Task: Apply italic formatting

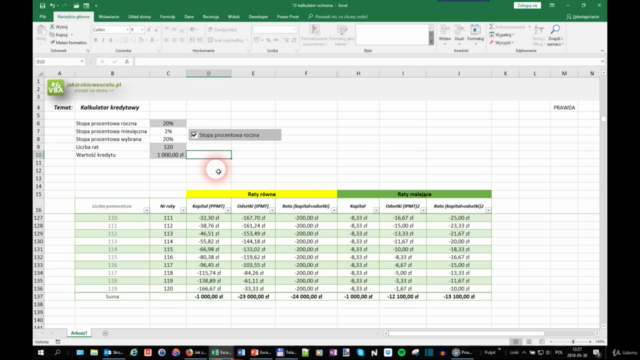Action: click(103, 40)
